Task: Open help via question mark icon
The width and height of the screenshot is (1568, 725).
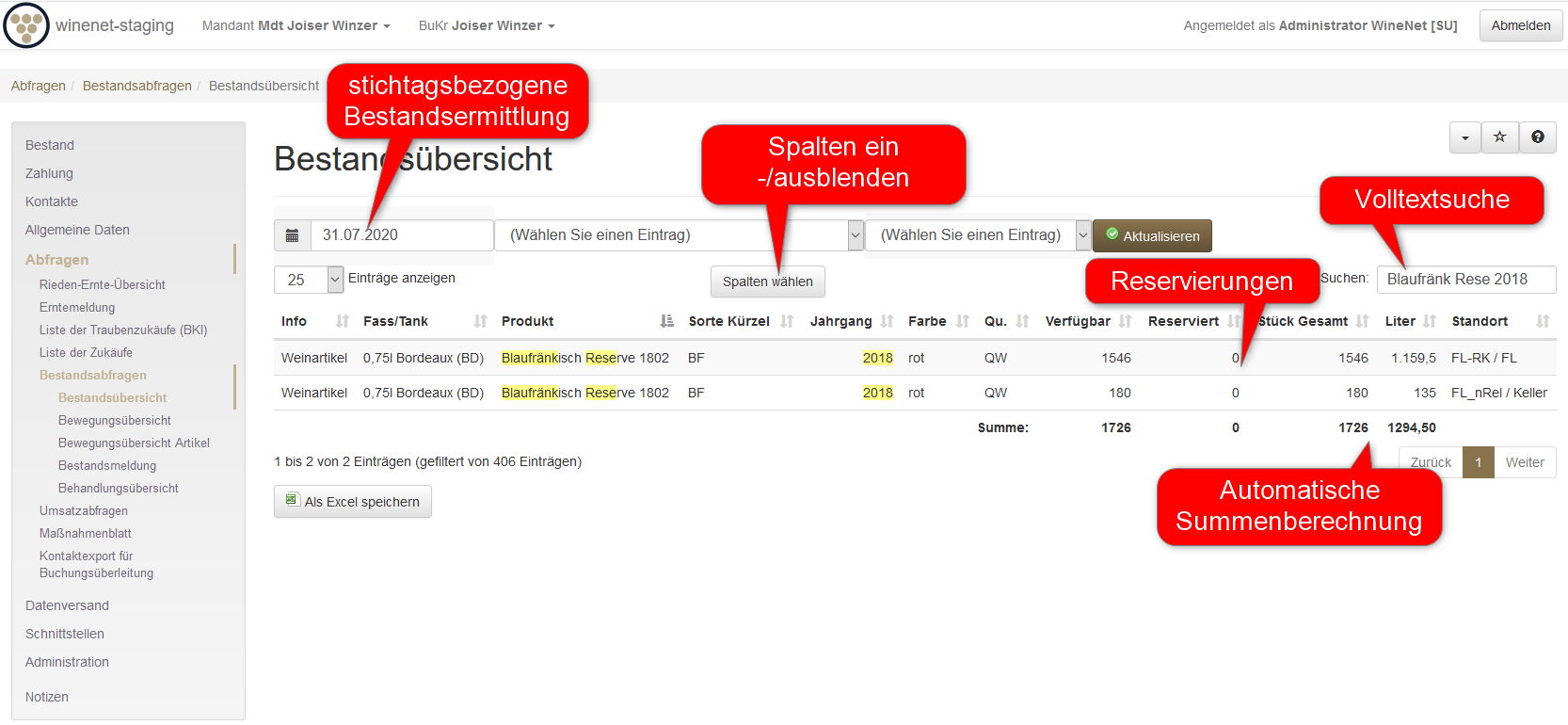Action: pyautogui.click(x=1537, y=137)
